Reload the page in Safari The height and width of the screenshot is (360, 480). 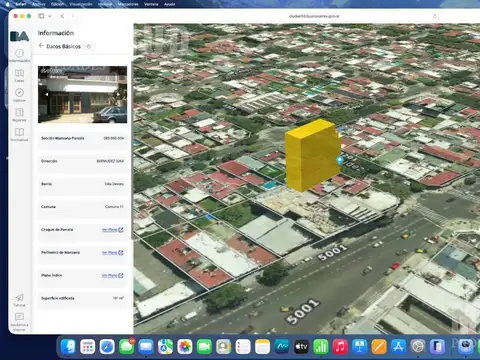click(x=435, y=16)
